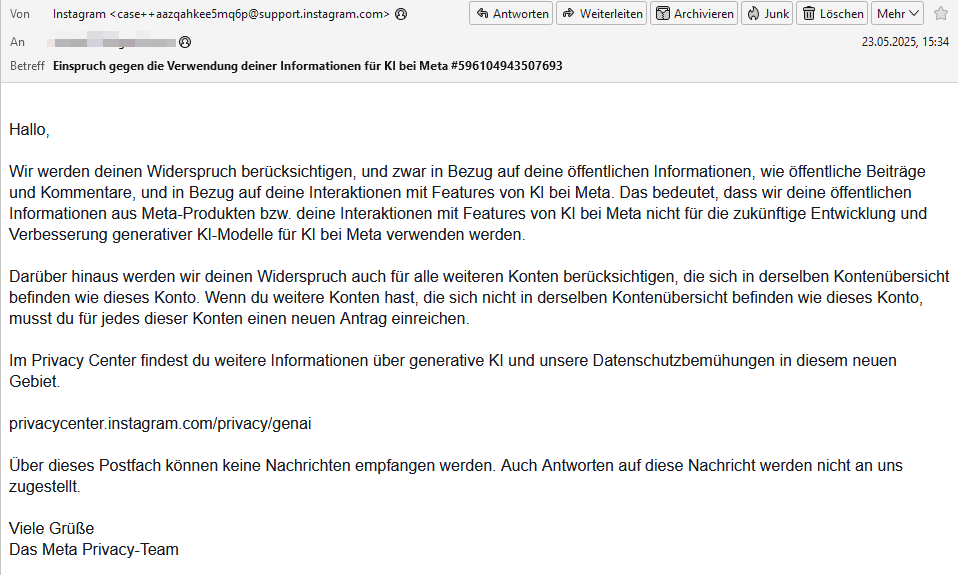This screenshot has height=575, width=958.
Task: Star this message with the star icon
Action: click(x=941, y=13)
